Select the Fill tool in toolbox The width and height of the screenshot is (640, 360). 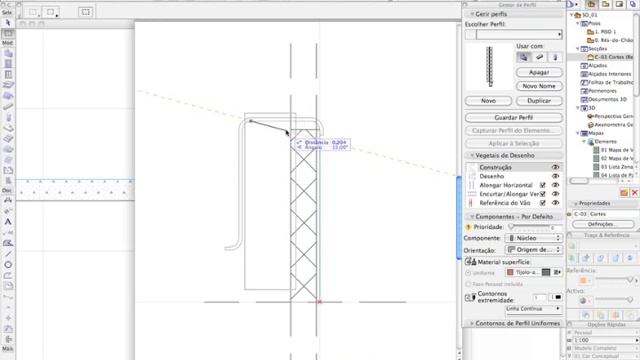(8, 243)
